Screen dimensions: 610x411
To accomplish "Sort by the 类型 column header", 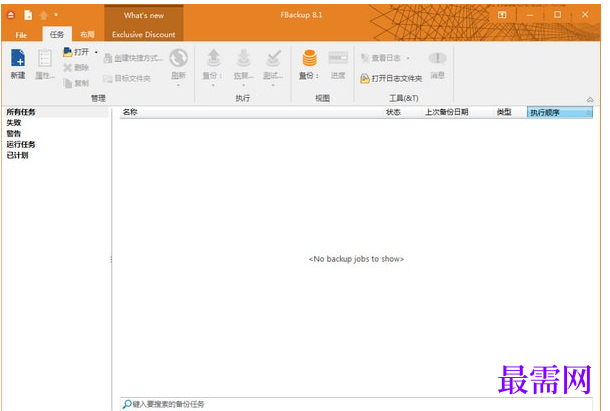I will [x=504, y=112].
